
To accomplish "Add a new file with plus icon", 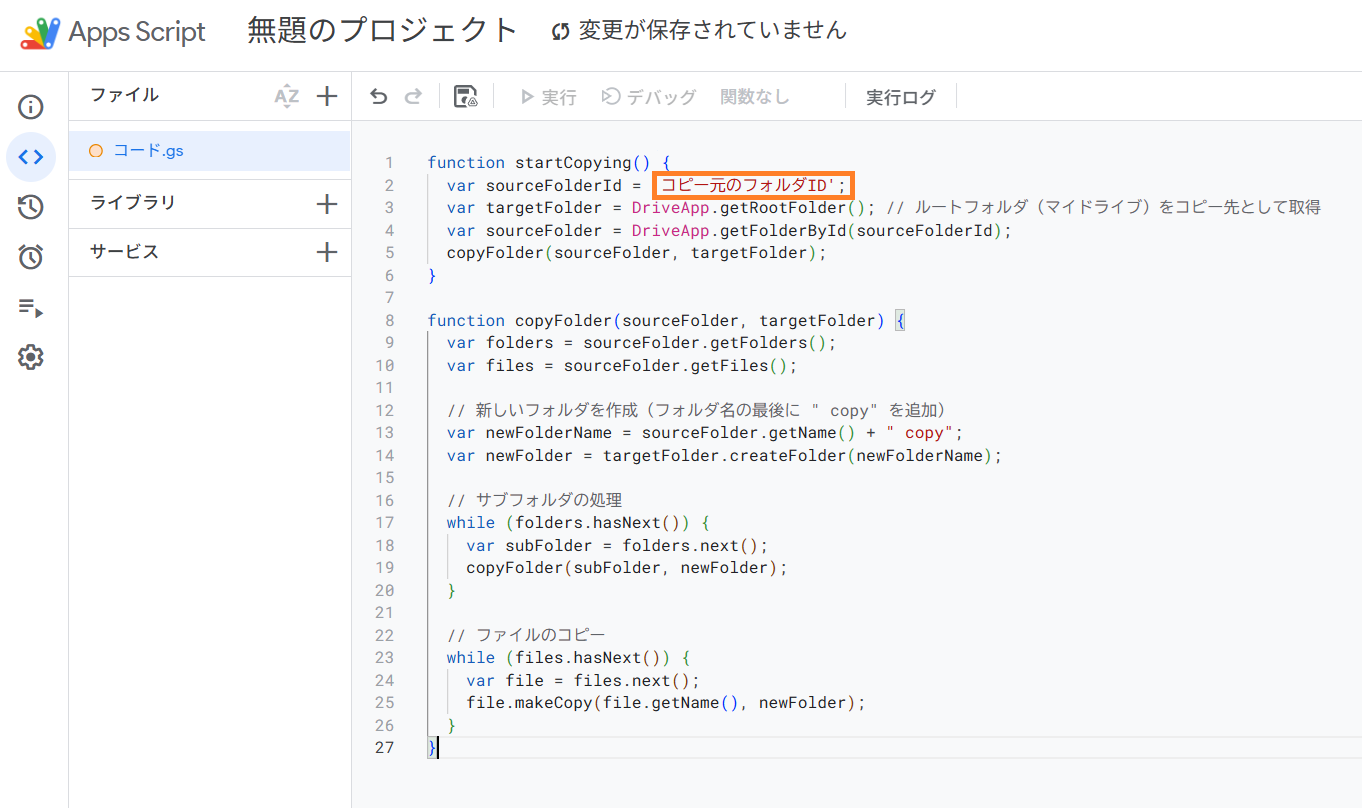I will 327,96.
